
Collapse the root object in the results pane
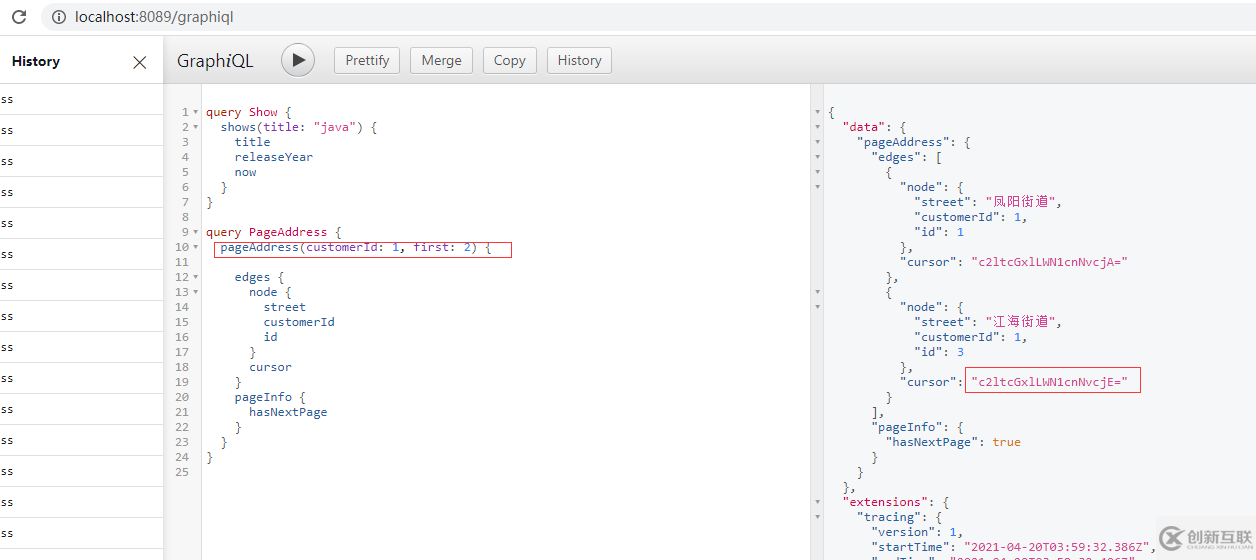coord(819,112)
